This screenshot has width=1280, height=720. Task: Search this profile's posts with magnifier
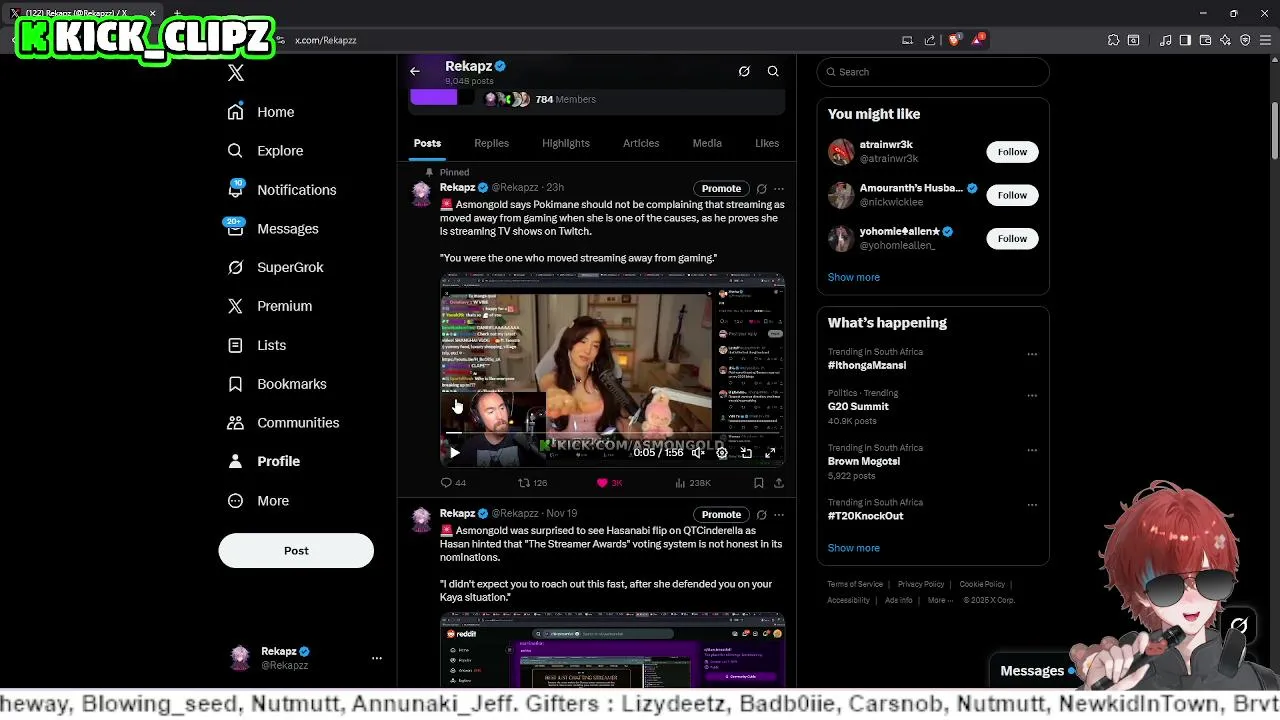tap(773, 71)
